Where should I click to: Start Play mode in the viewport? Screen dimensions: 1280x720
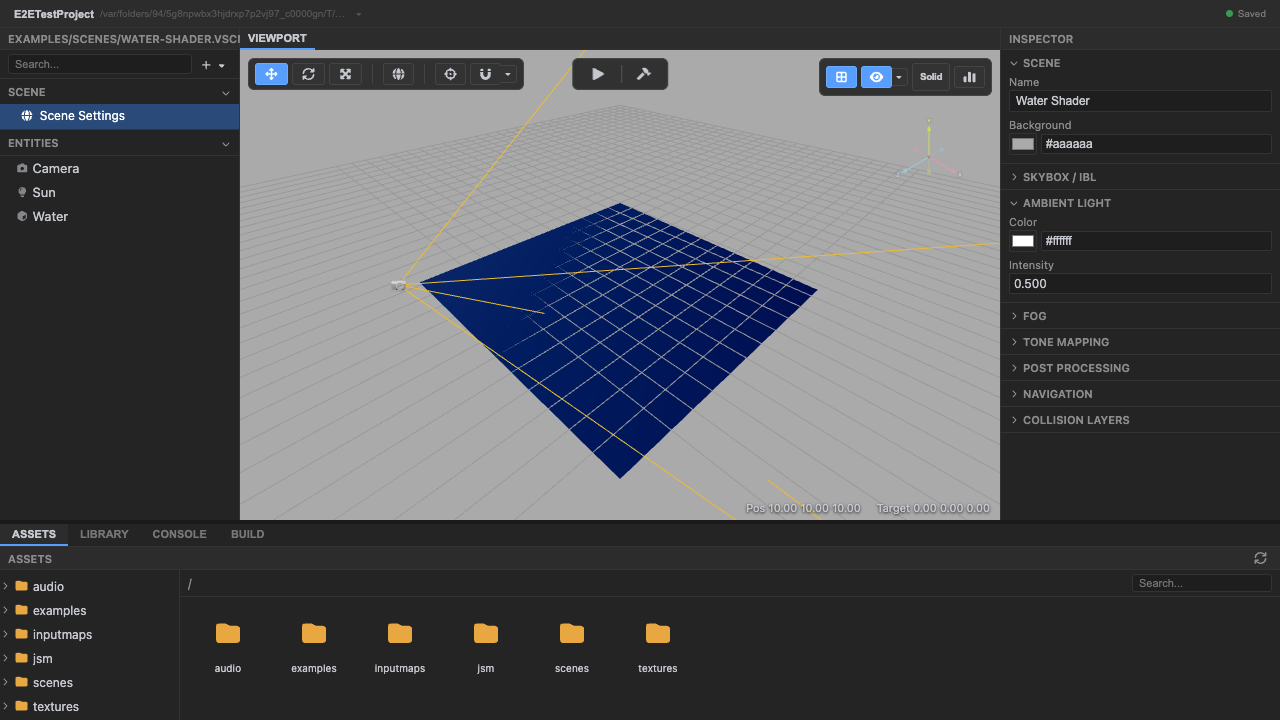(x=597, y=74)
